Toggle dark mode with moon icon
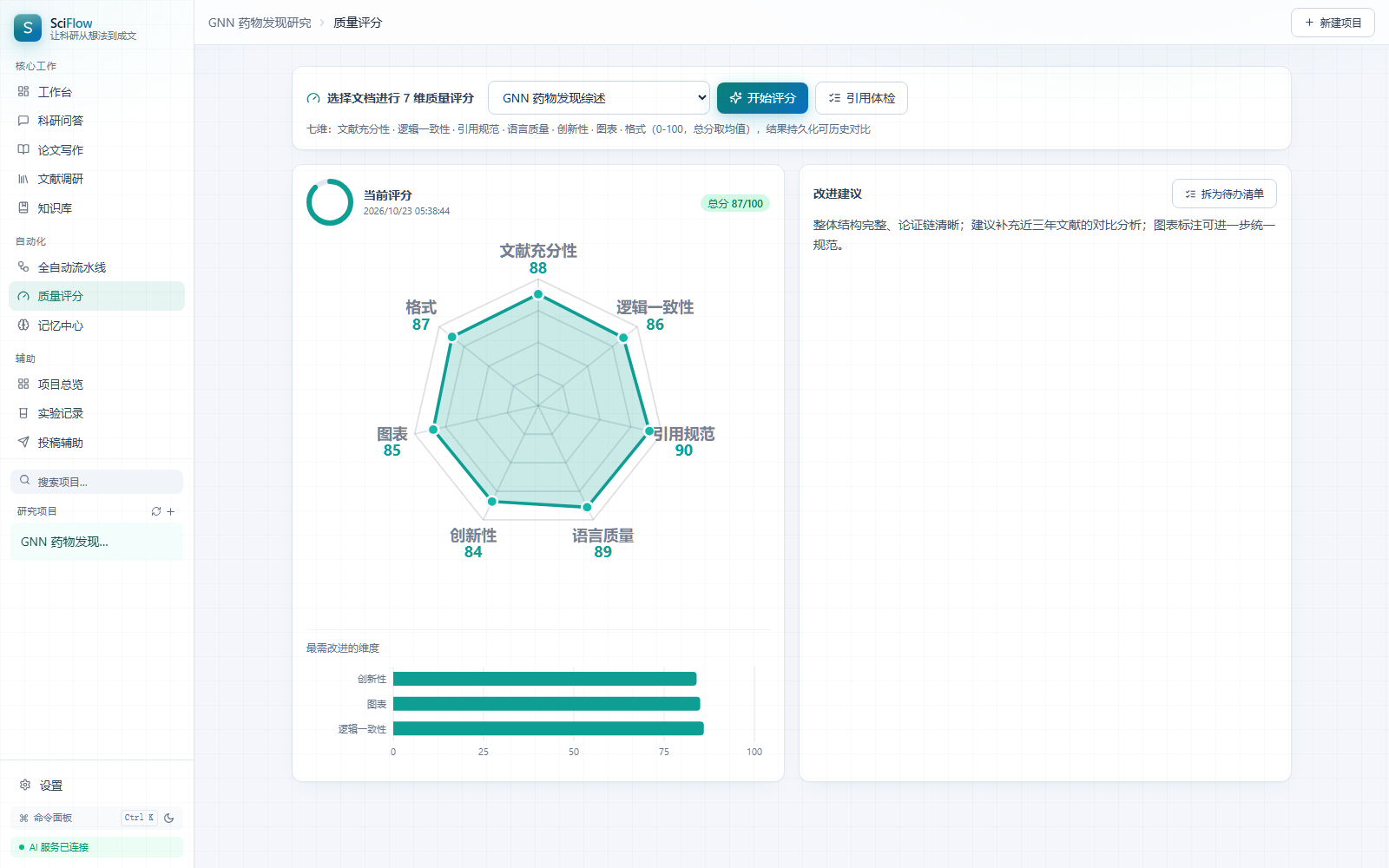 (x=169, y=818)
